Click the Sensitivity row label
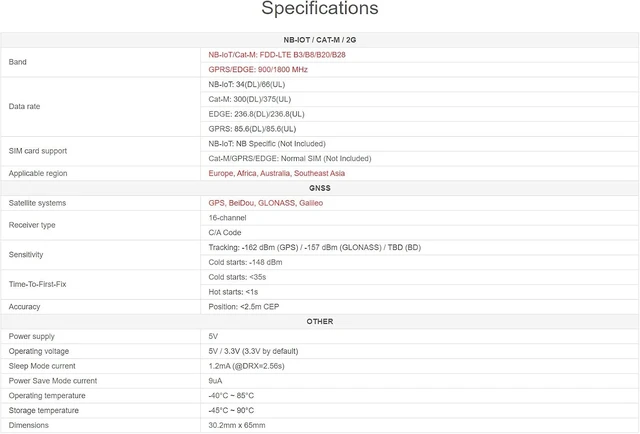The image size is (640, 434). pos(26,255)
